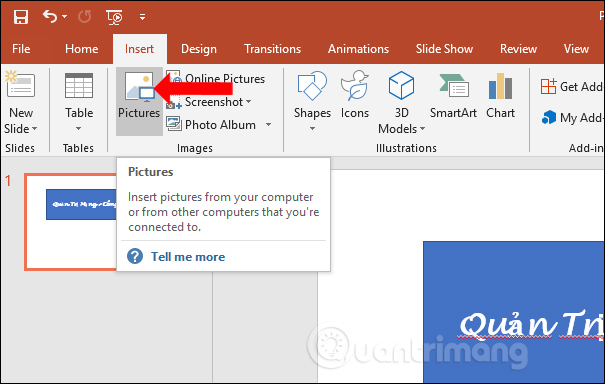Screen dimensions: 605x384
Task: Click the slide number 1 label
Action: [8, 181]
